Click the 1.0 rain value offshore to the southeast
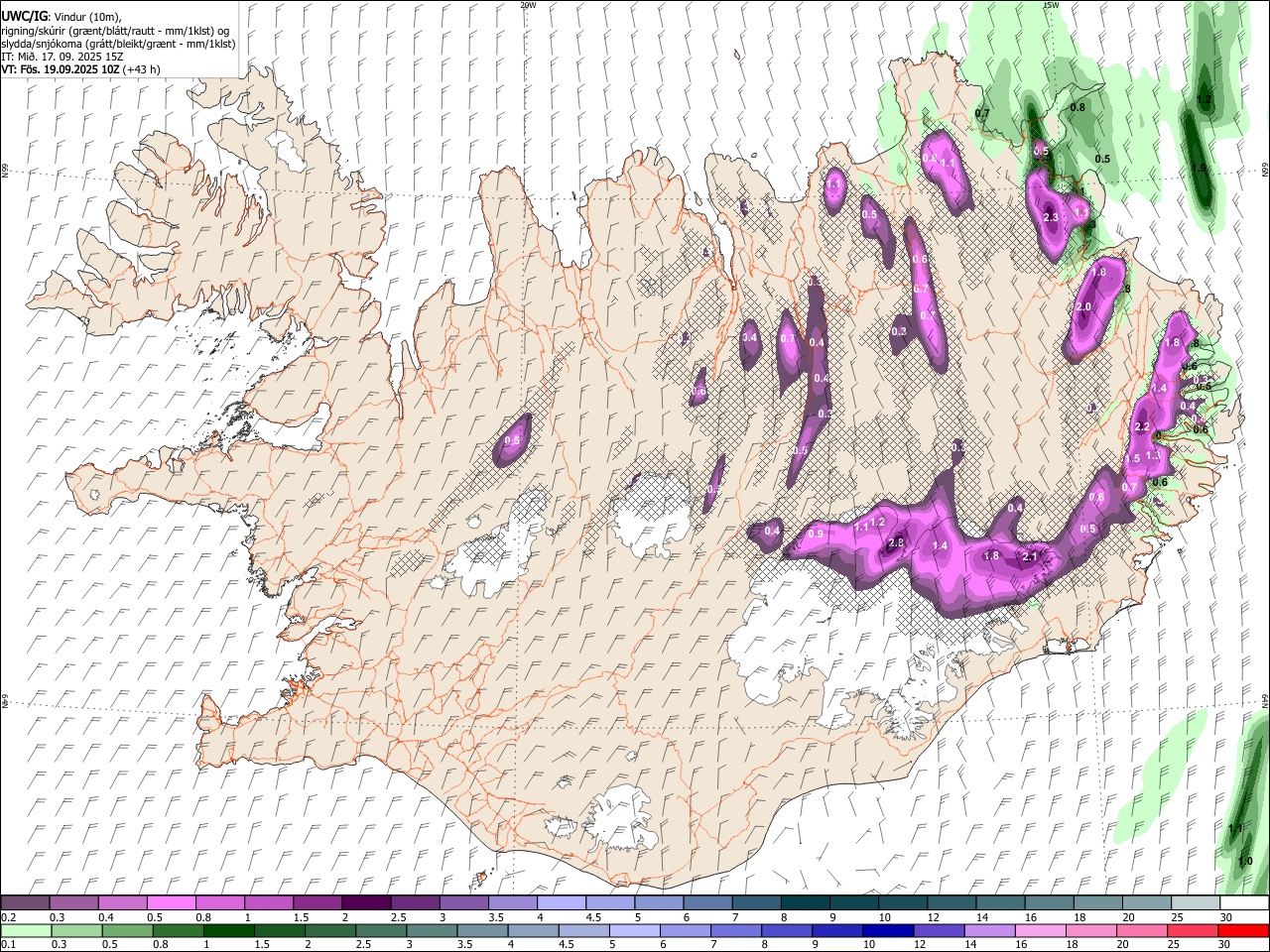The image size is (1270, 952). (1245, 861)
